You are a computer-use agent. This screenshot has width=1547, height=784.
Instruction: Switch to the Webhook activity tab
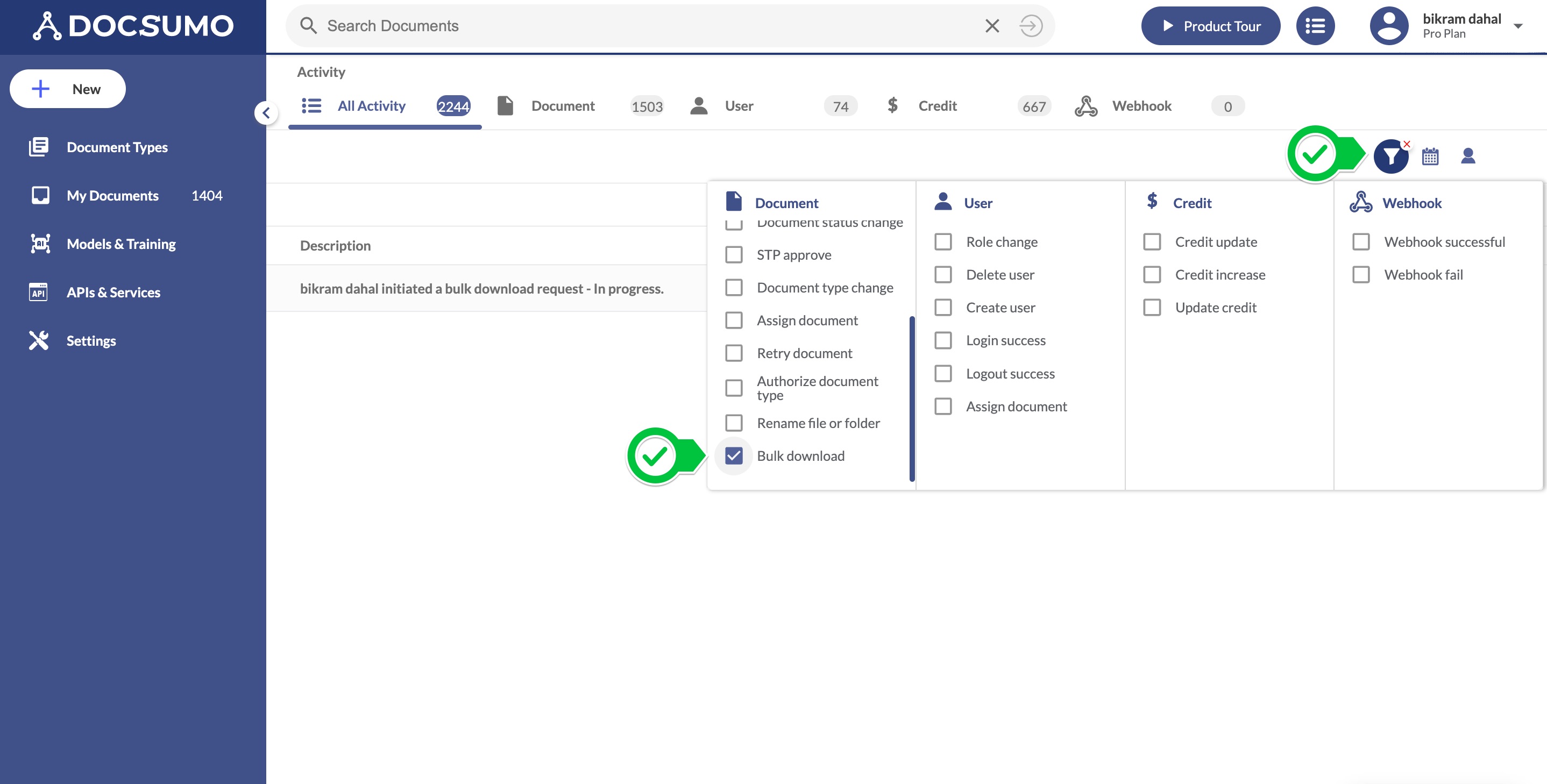(1159, 106)
